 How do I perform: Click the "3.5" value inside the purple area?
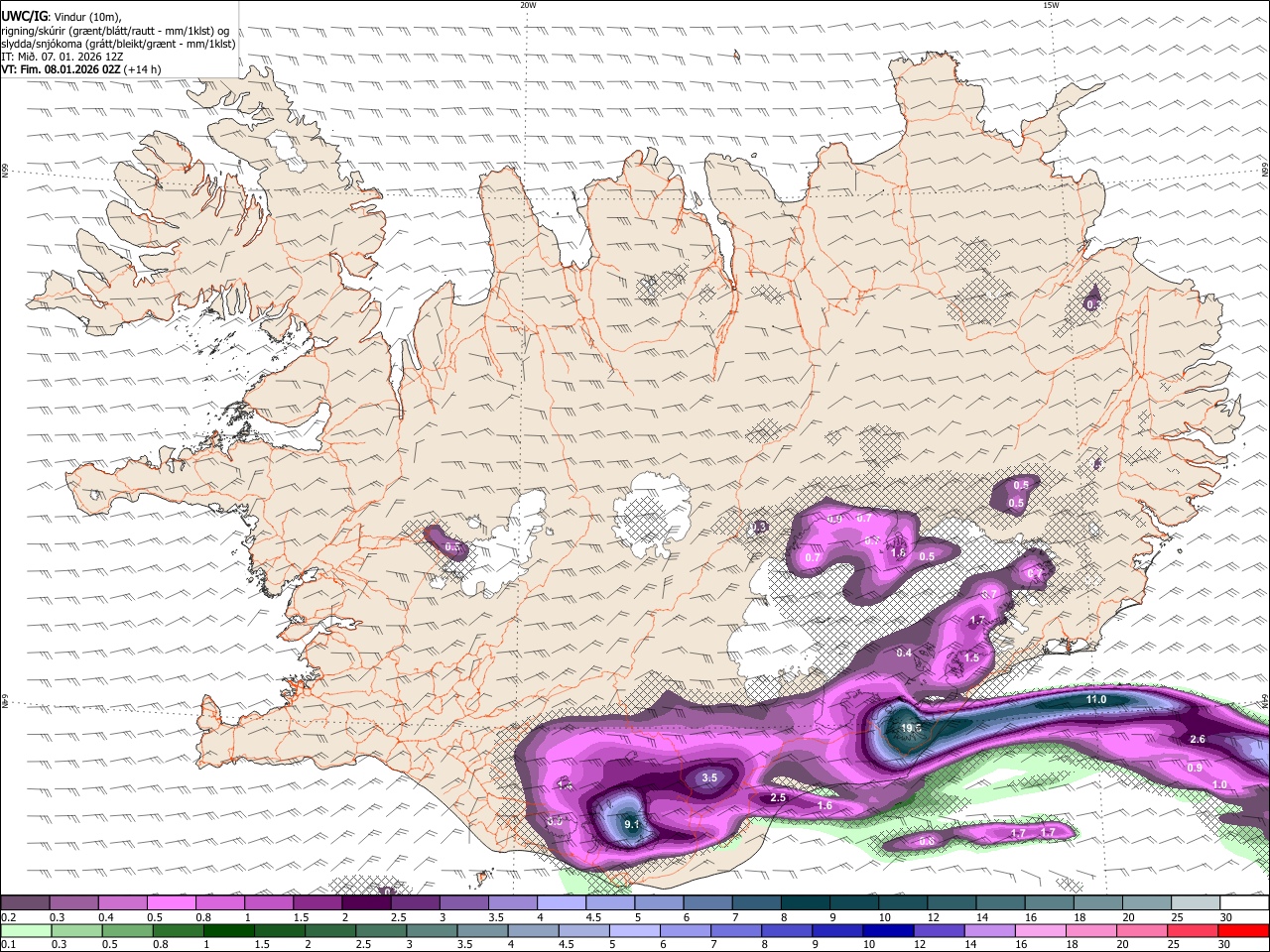point(709,778)
